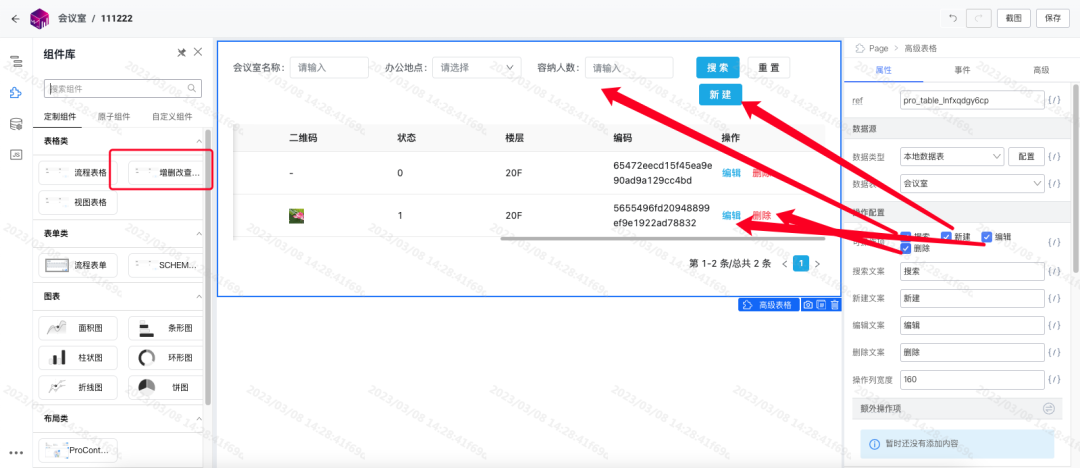
Task: Collapse the 表格类 section
Action: click(x=199, y=141)
